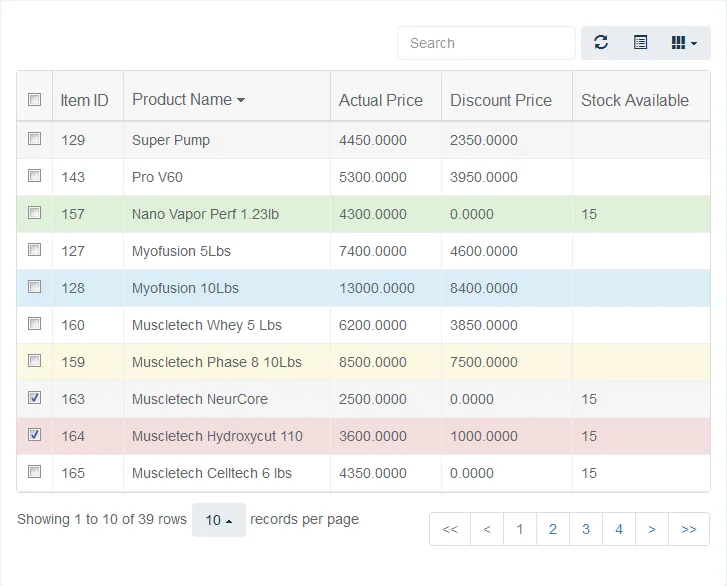Uncheck the Muscletech Hydroxycut 110 row checkbox

pyautogui.click(x=34, y=435)
